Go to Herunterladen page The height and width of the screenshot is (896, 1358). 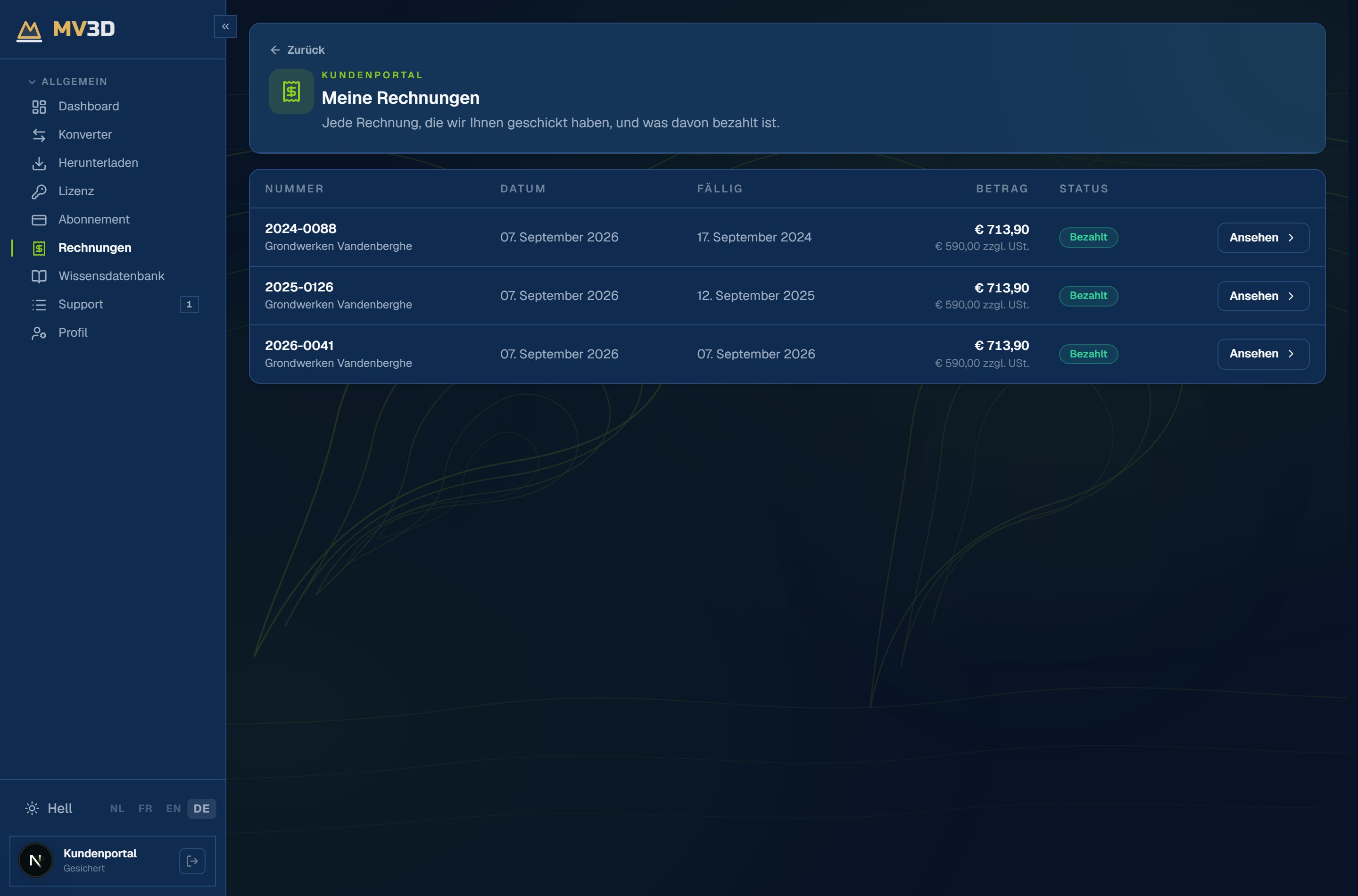click(x=113, y=163)
